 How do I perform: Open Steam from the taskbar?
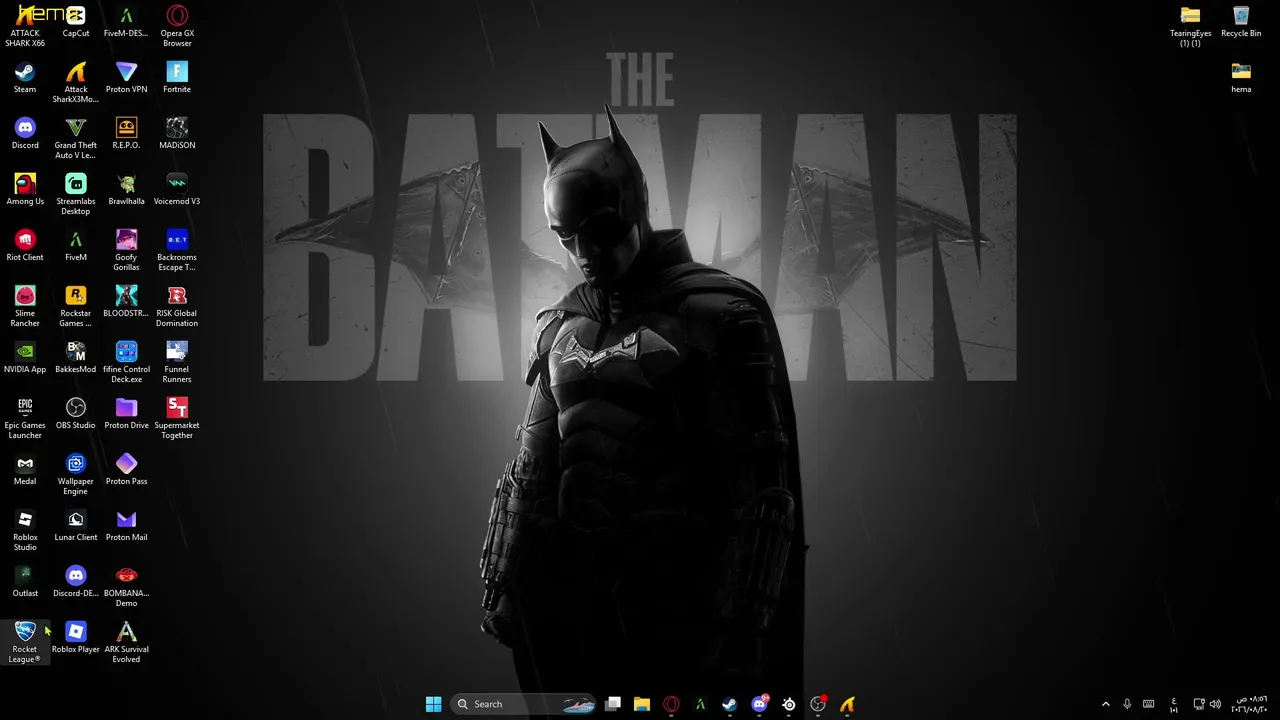click(730, 704)
